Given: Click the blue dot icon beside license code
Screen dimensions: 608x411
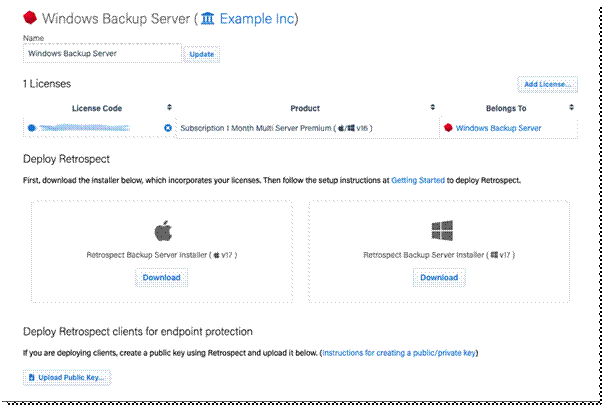Looking at the screenshot, I should click(32, 128).
